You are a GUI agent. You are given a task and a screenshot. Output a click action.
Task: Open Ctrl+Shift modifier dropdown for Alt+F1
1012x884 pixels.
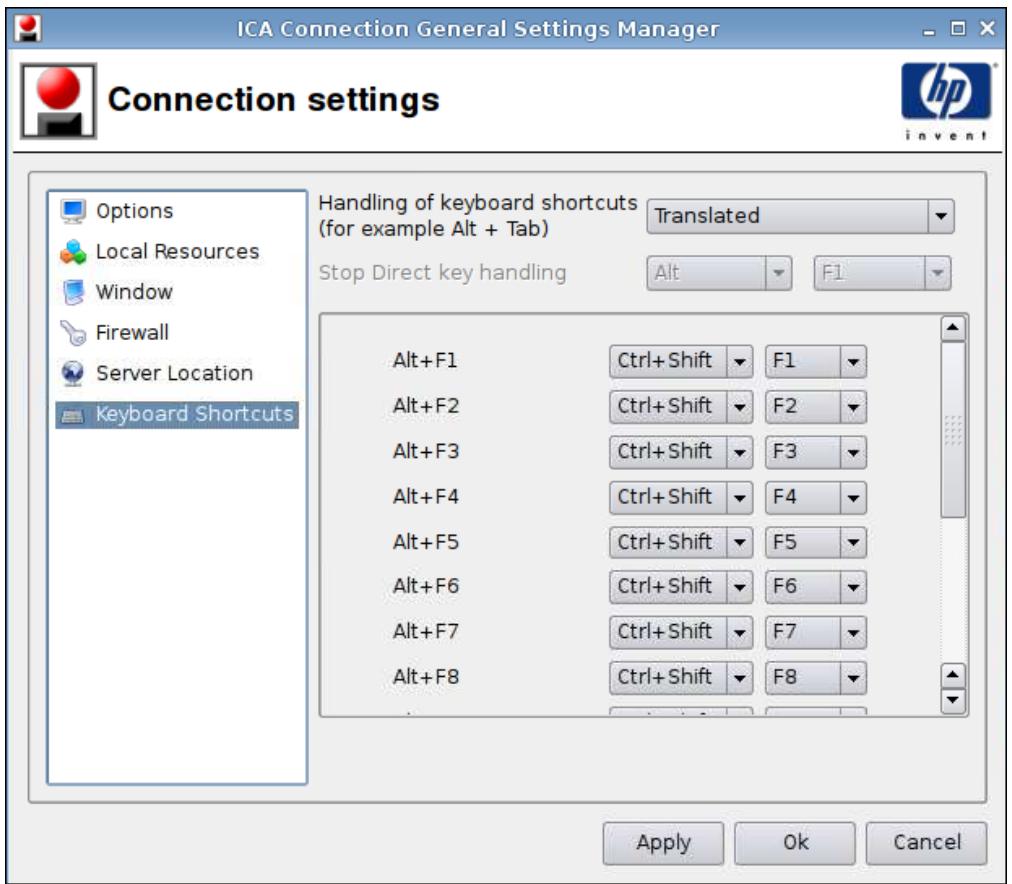(681, 361)
